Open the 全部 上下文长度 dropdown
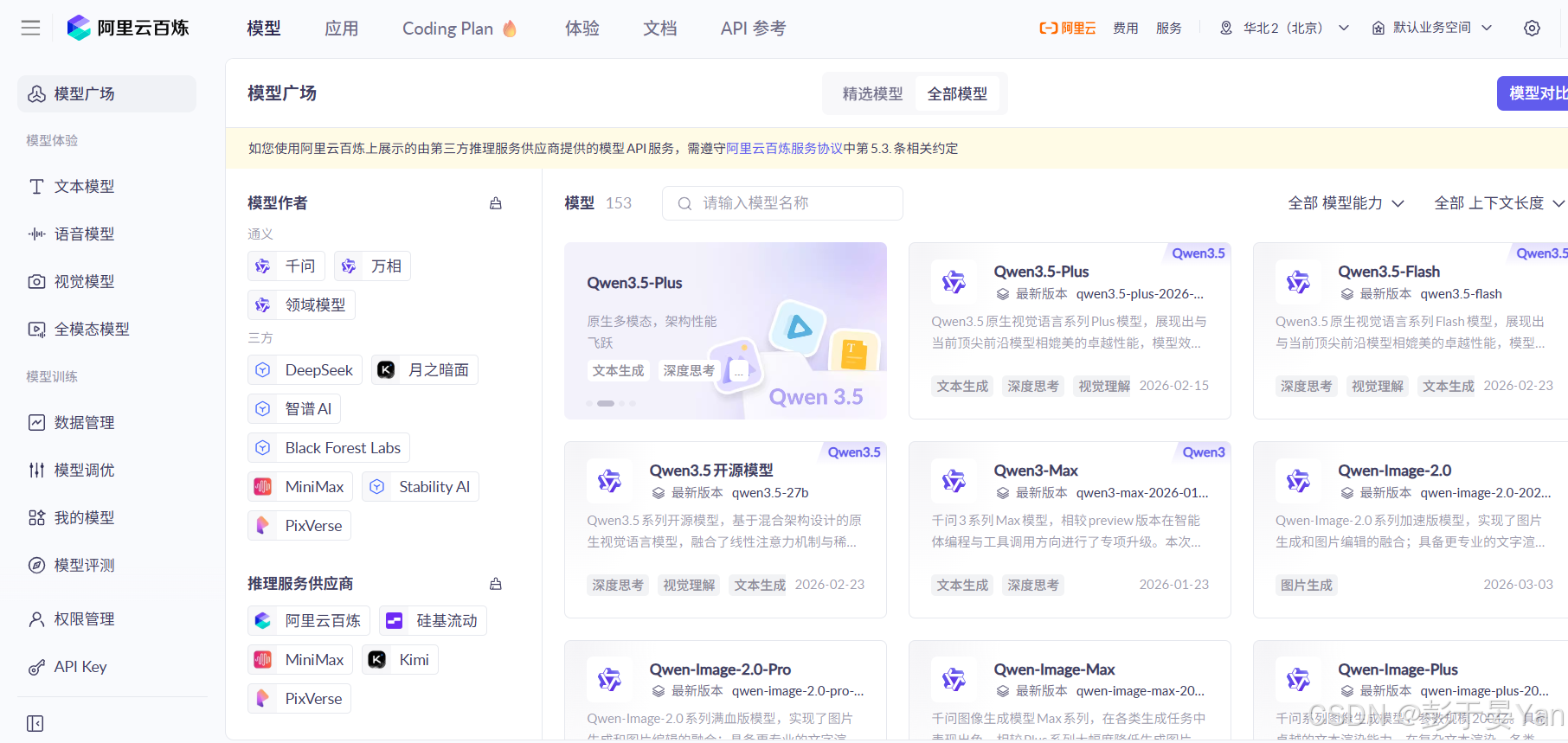Image resolution: width=1568 pixels, height=743 pixels. pyautogui.click(x=1499, y=202)
